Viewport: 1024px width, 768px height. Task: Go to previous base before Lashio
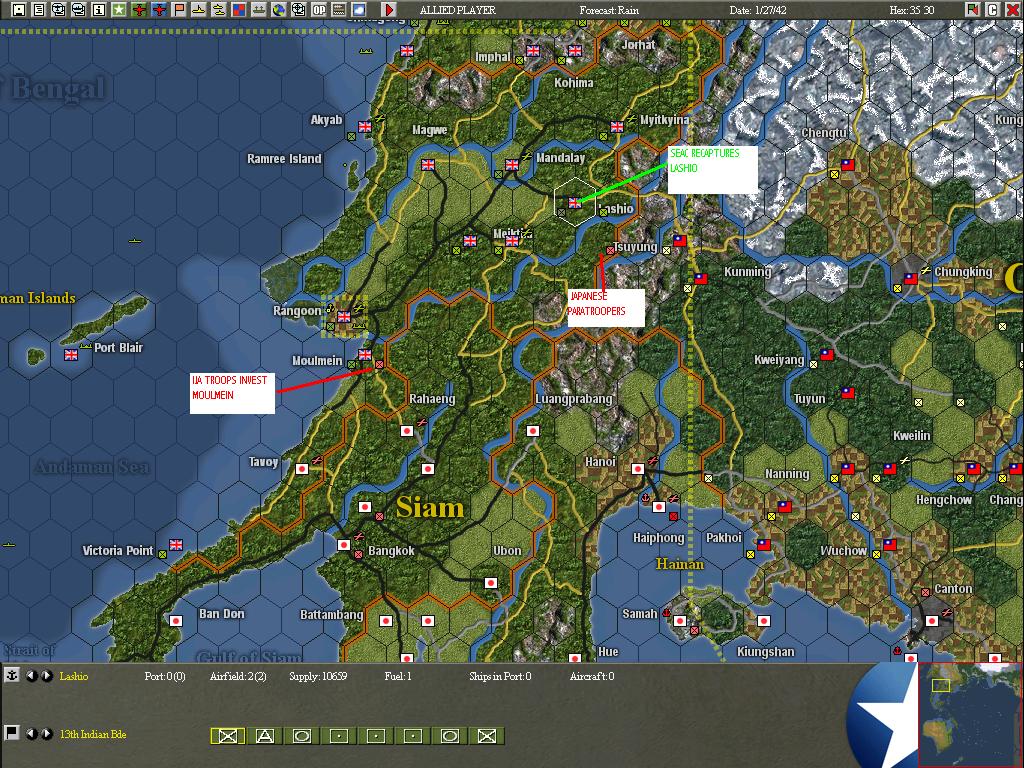point(31,676)
